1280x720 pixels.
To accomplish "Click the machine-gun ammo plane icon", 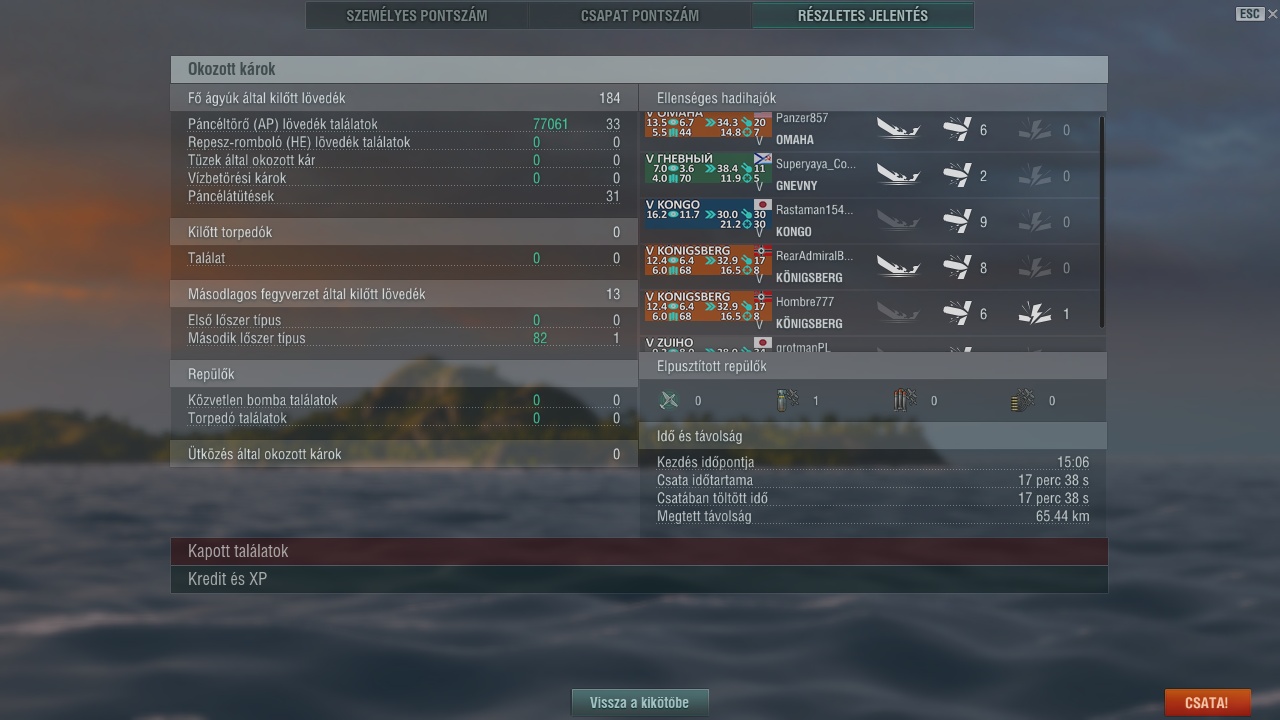I will [1022, 400].
